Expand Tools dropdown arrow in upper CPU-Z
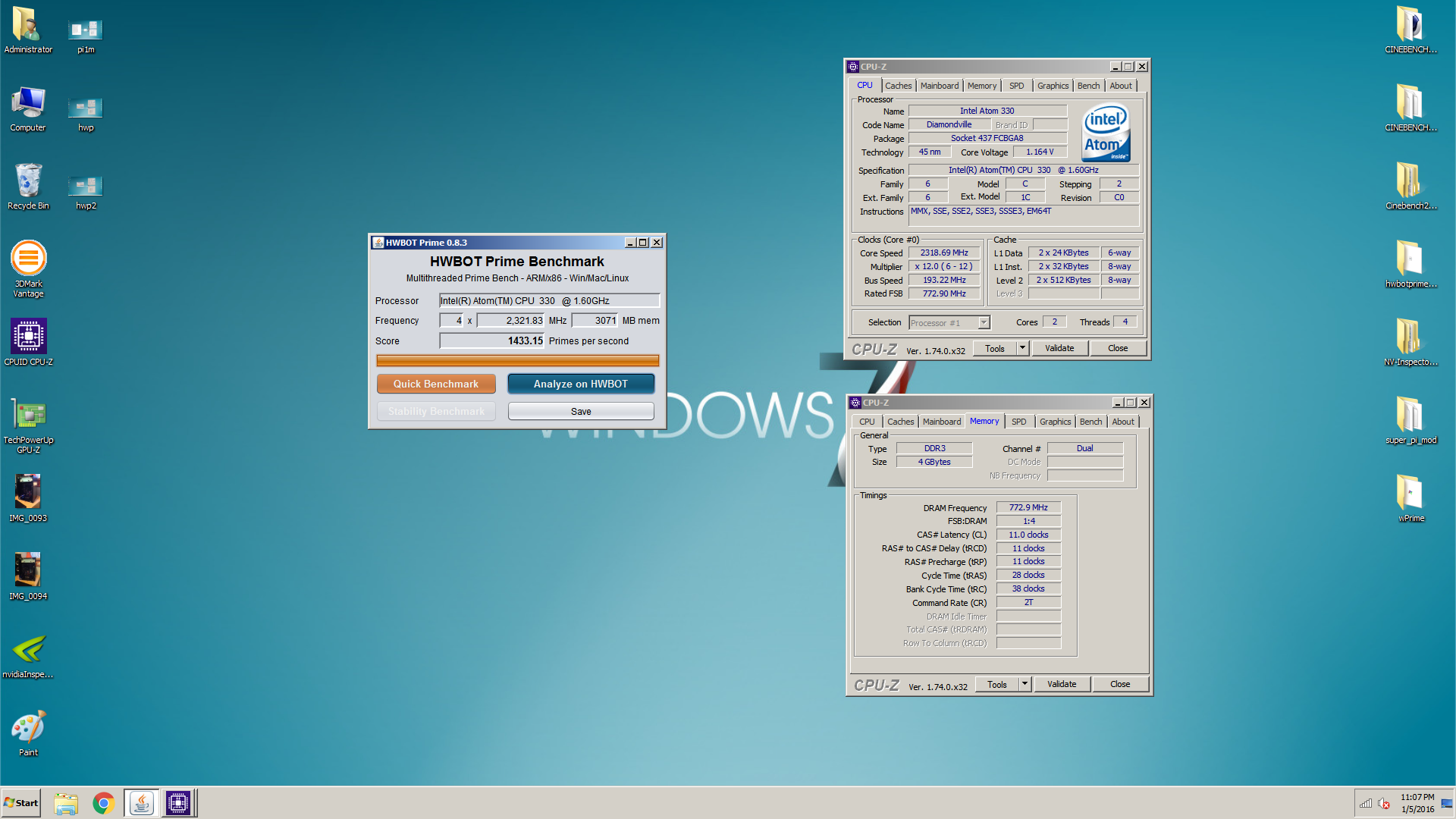Viewport: 1456px width, 819px height. click(1022, 348)
